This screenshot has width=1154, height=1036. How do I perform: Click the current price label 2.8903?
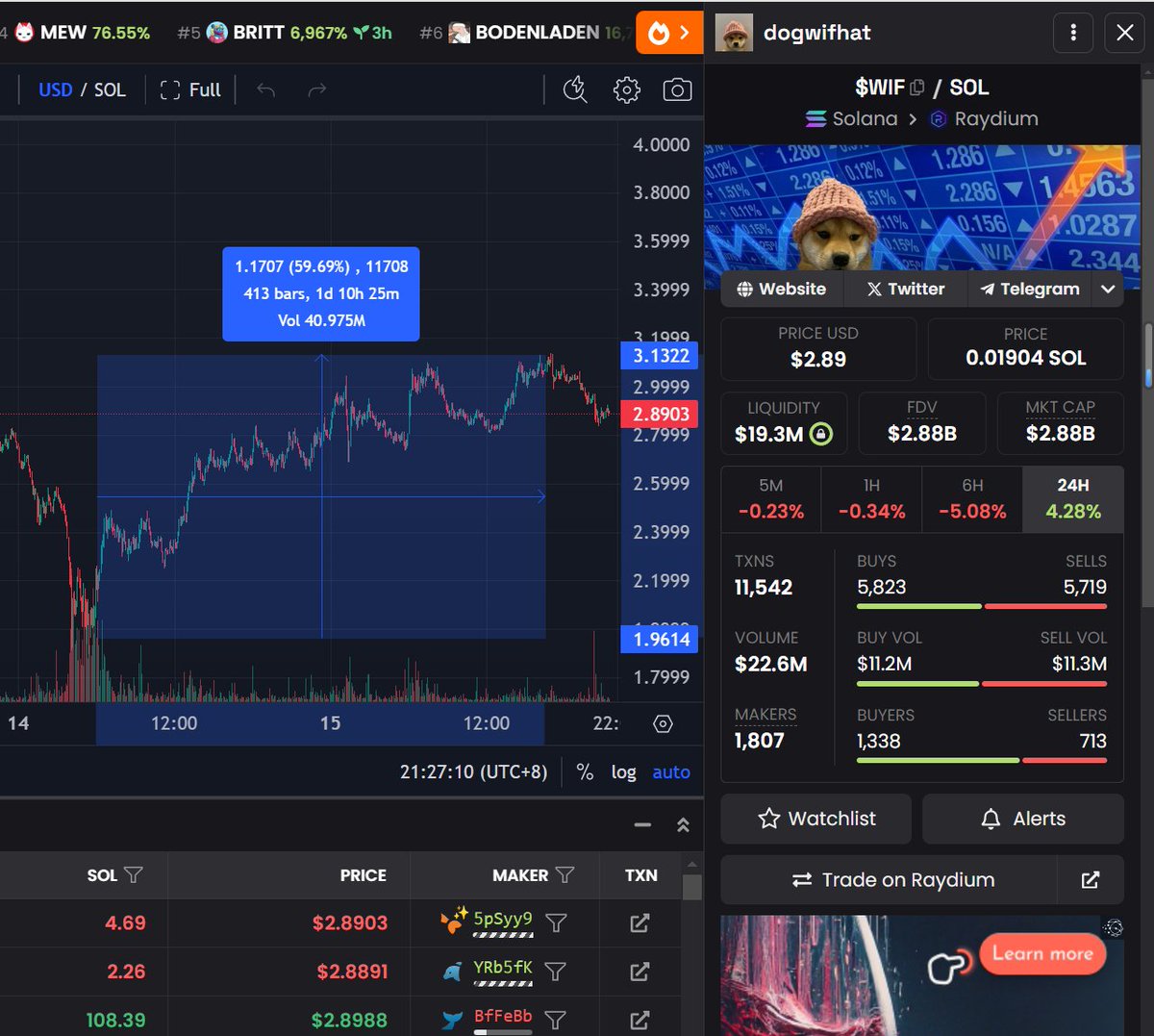pyautogui.click(x=661, y=415)
